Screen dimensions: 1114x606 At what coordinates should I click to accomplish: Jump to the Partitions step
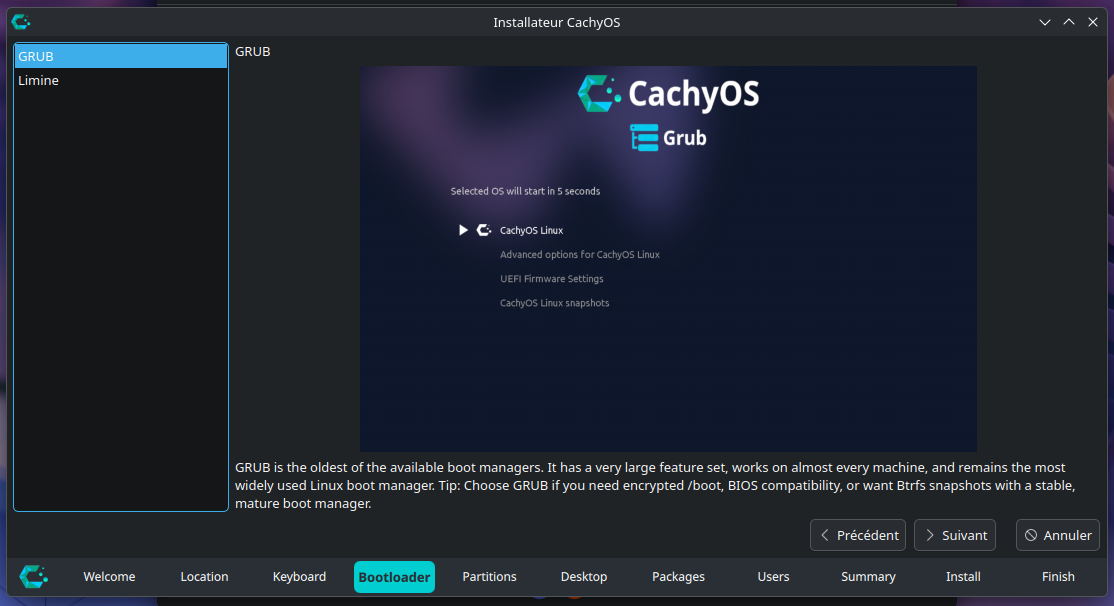tap(489, 577)
